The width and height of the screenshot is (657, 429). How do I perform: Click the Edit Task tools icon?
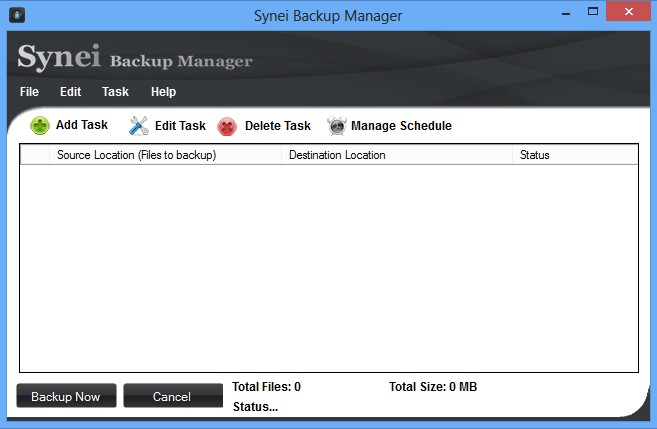(x=138, y=126)
